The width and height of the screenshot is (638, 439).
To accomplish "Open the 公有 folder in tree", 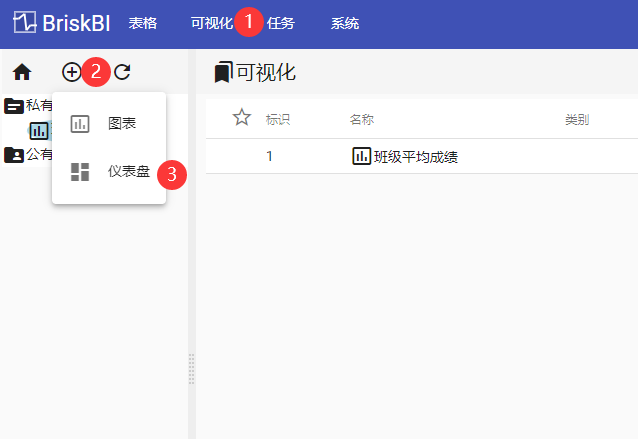I will (x=28, y=155).
